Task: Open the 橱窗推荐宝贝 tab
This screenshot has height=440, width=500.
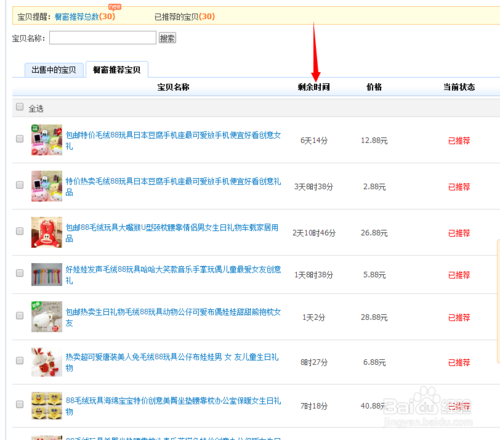Action: 117,70
